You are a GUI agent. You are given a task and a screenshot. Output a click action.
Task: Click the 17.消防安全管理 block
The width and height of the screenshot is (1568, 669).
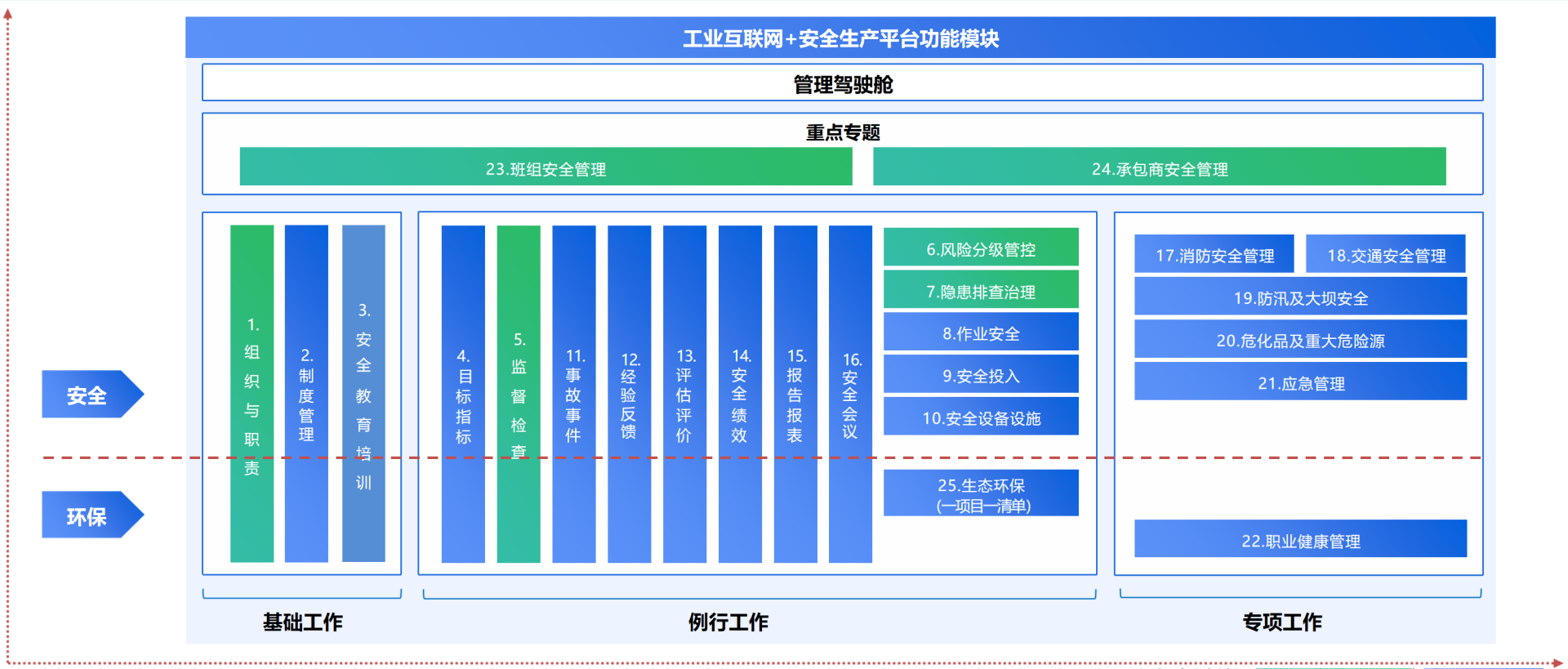[x=1214, y=254]
